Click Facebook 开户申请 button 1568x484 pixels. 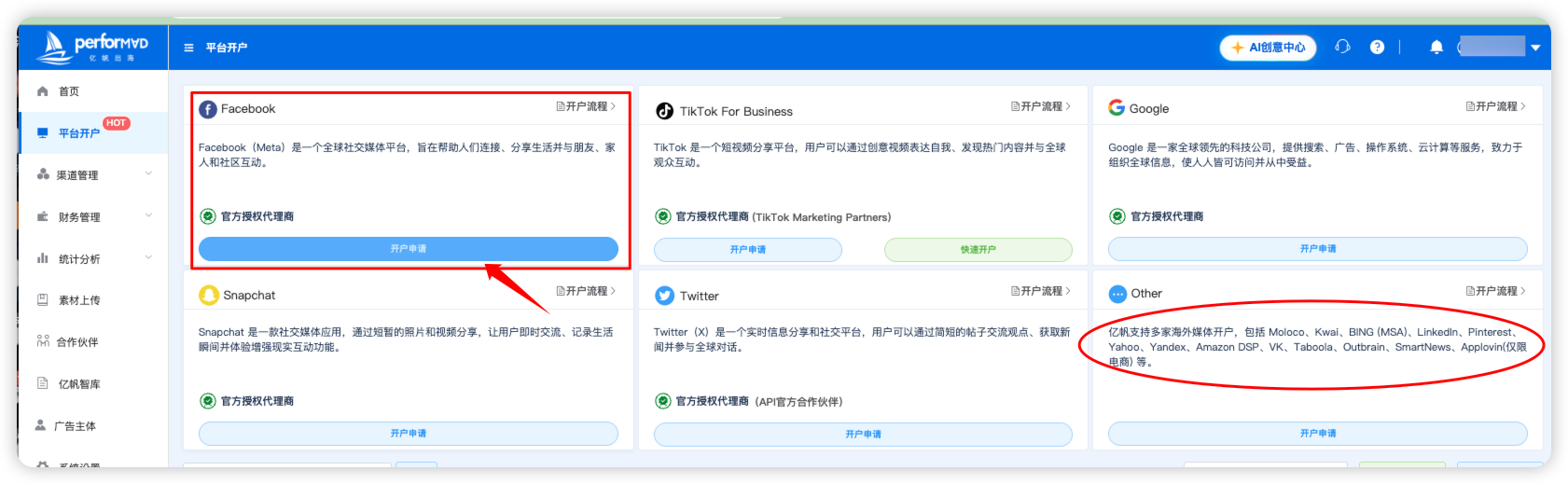coord(409,249)
